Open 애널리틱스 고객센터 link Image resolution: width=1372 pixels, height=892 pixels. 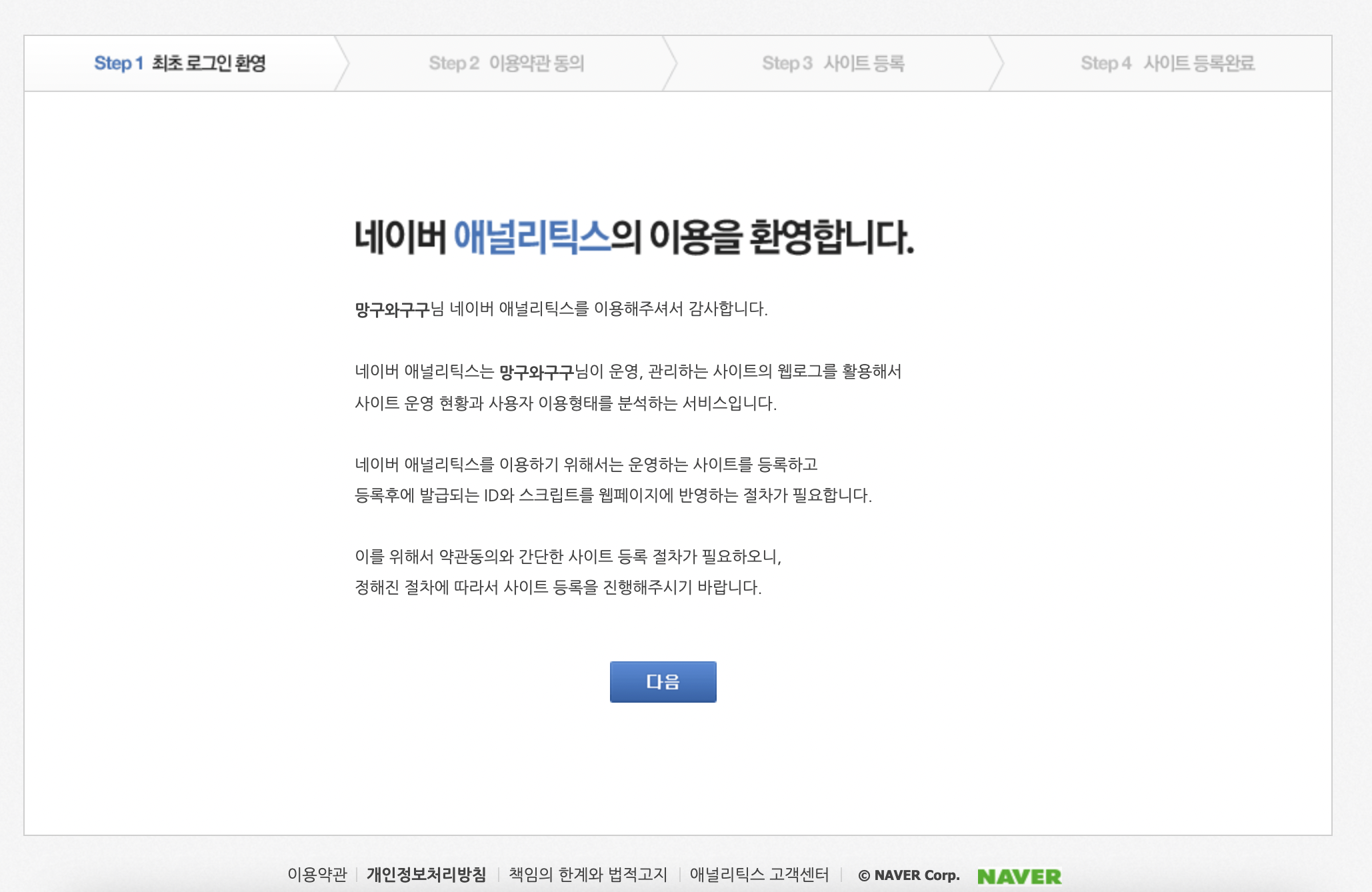[759, 875]
